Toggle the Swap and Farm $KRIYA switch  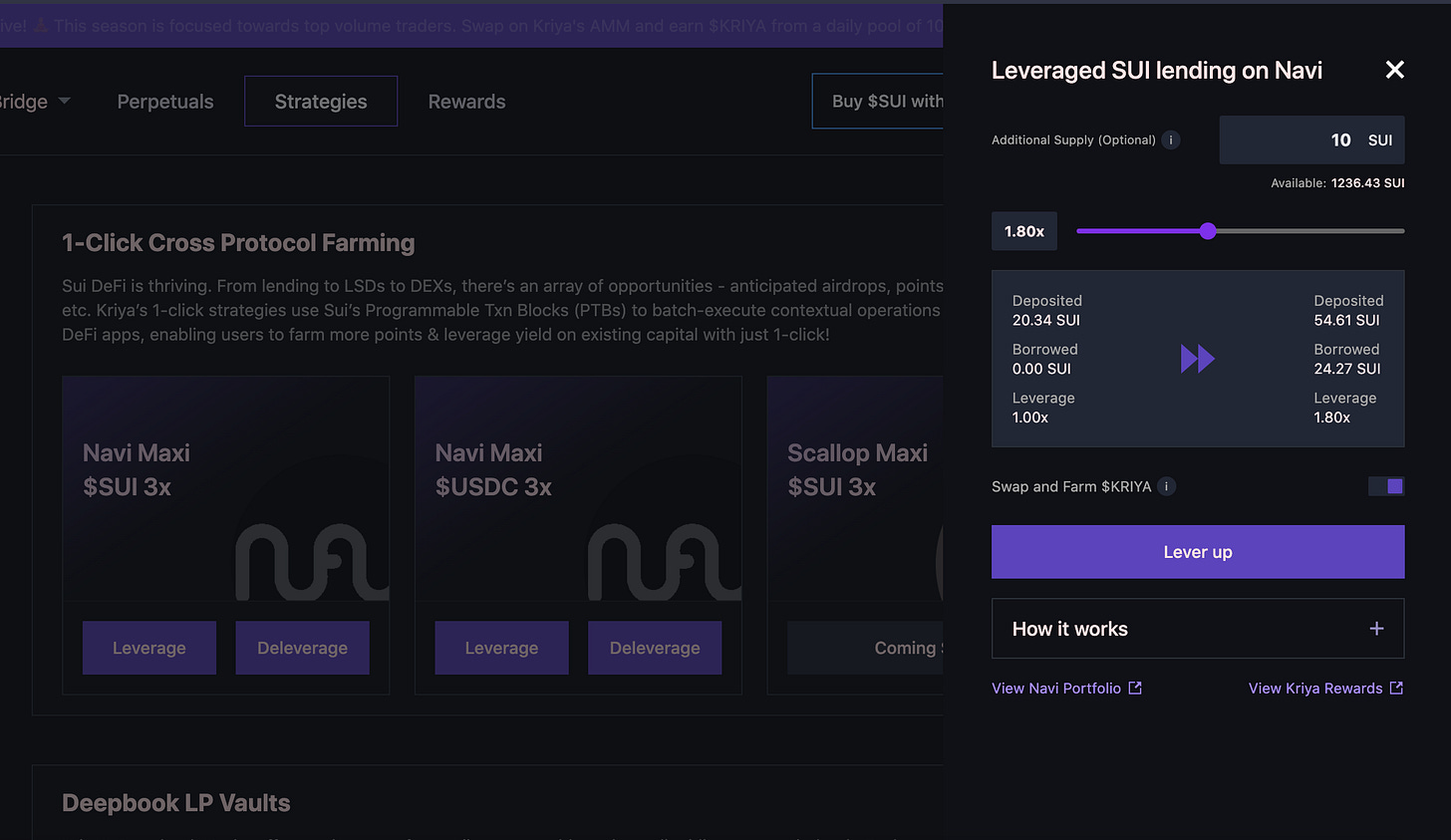pyautogui.click(x=1386, y=486)
